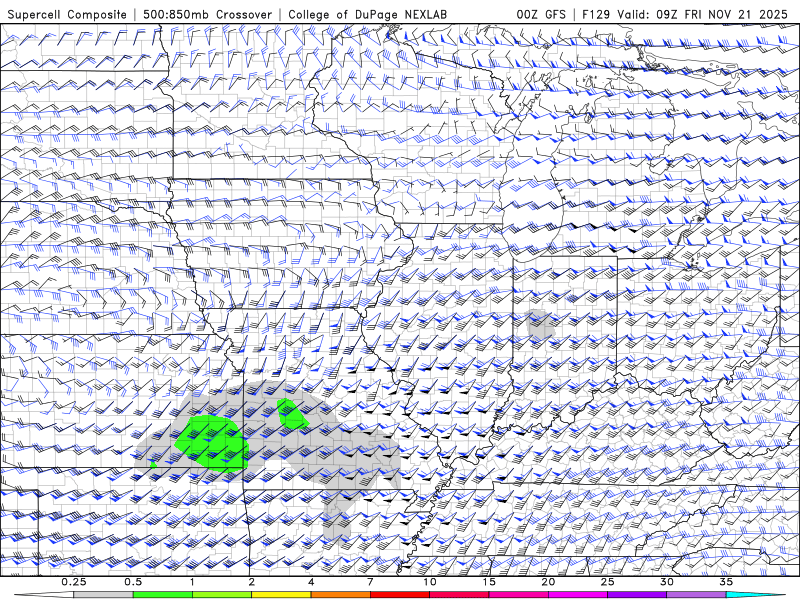Click the 0.5 legend value

(x=133, y=582)
